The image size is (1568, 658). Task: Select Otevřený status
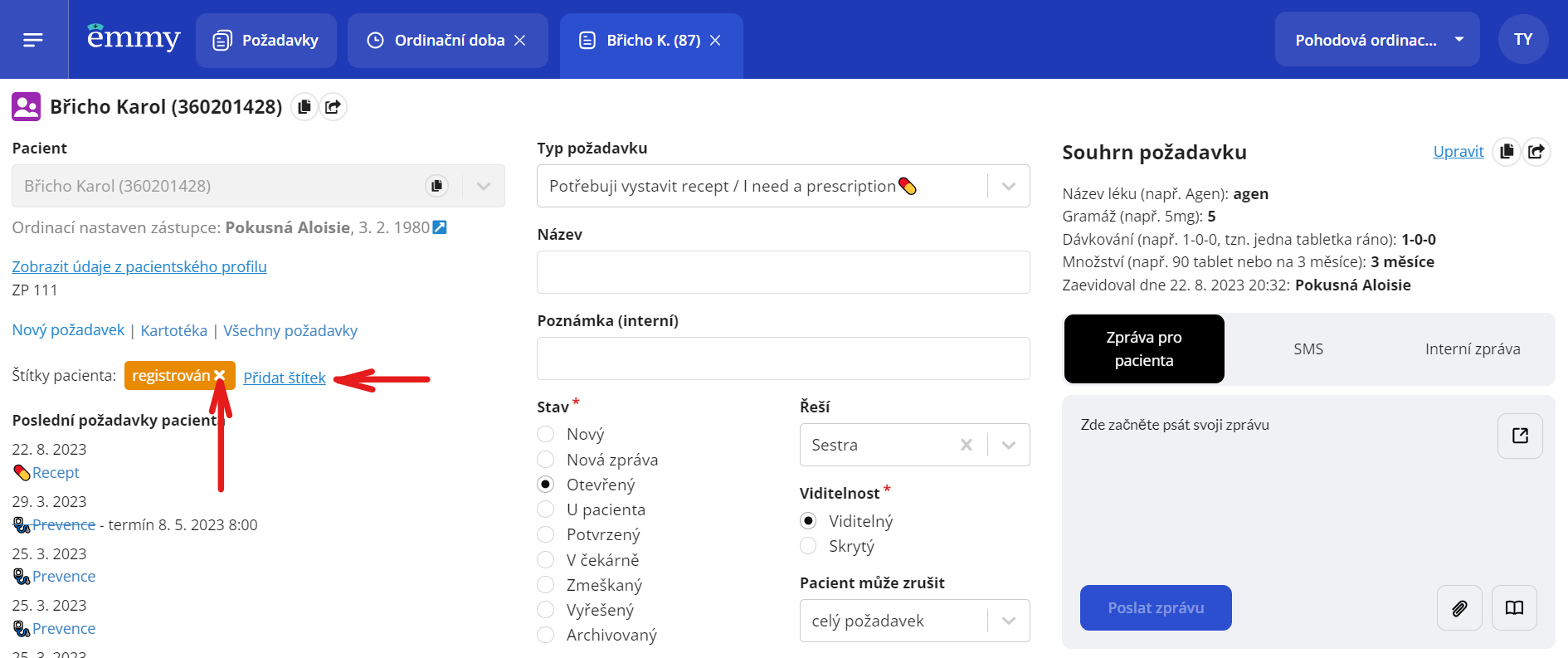[x=546, y=485]
